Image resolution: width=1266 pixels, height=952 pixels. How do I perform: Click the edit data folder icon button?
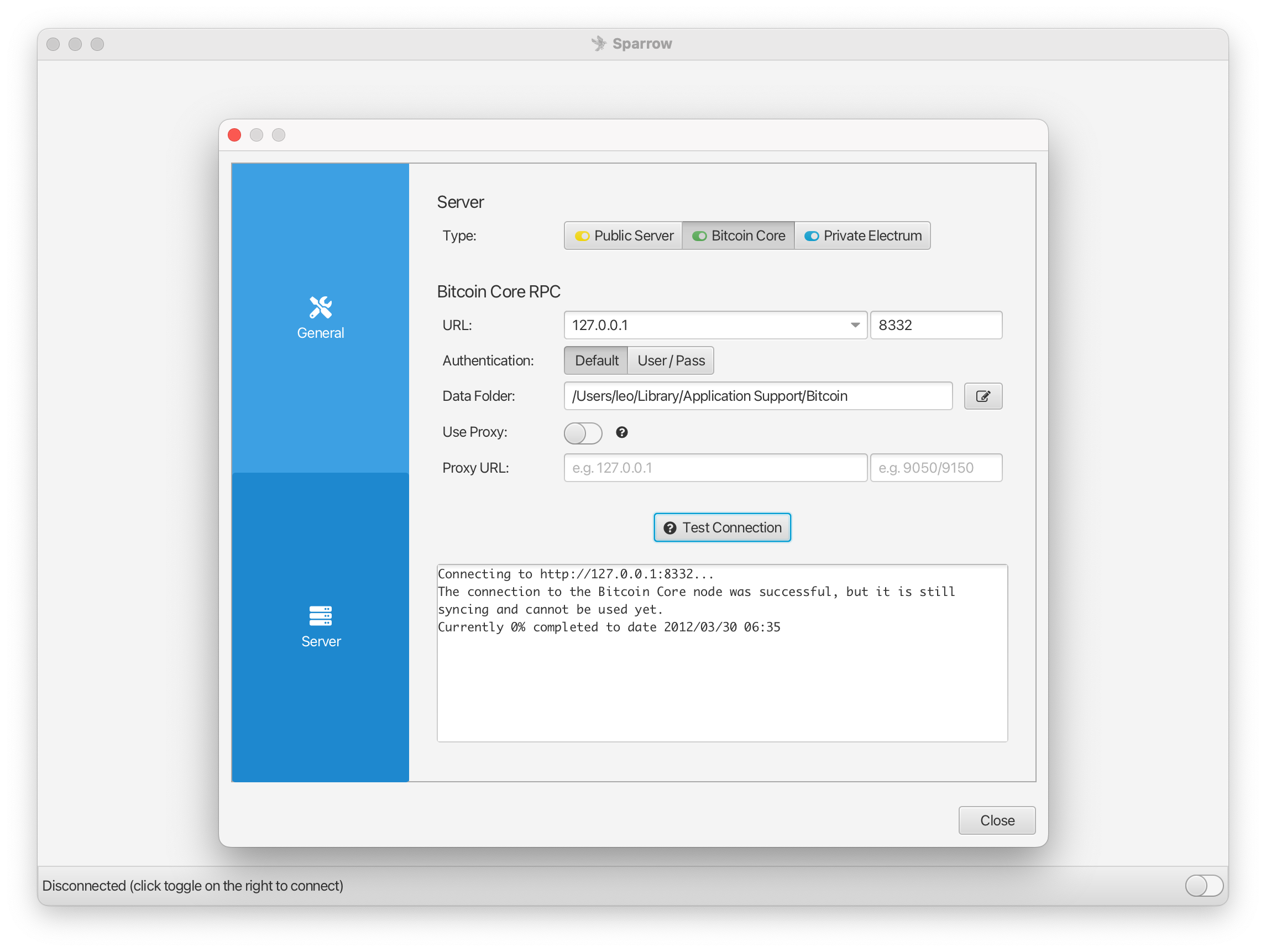point(983,396)
